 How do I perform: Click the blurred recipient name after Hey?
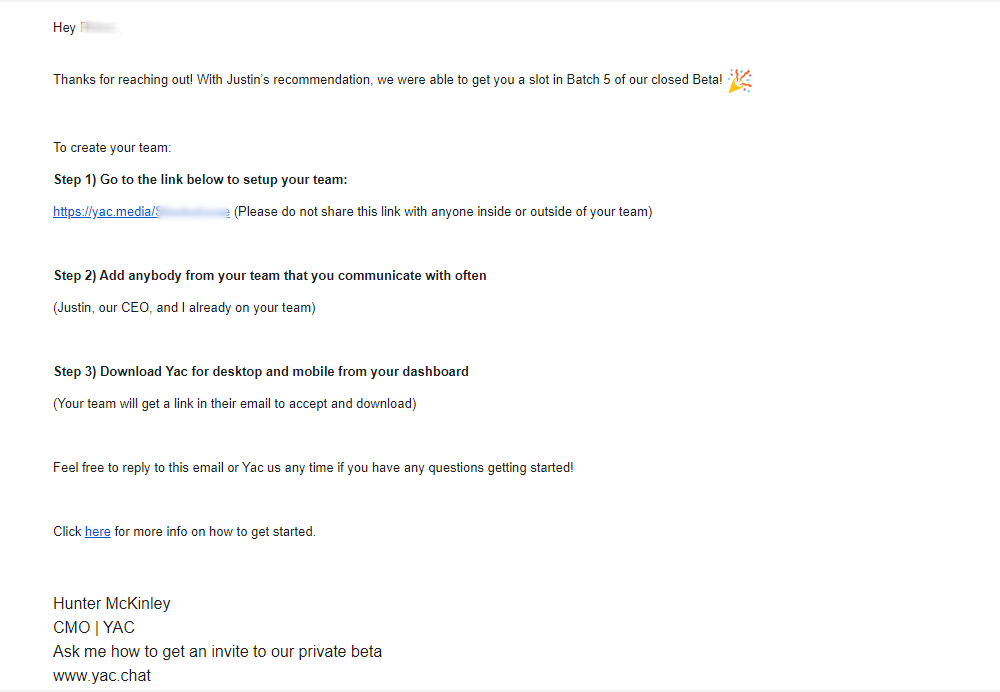[99, 27]
